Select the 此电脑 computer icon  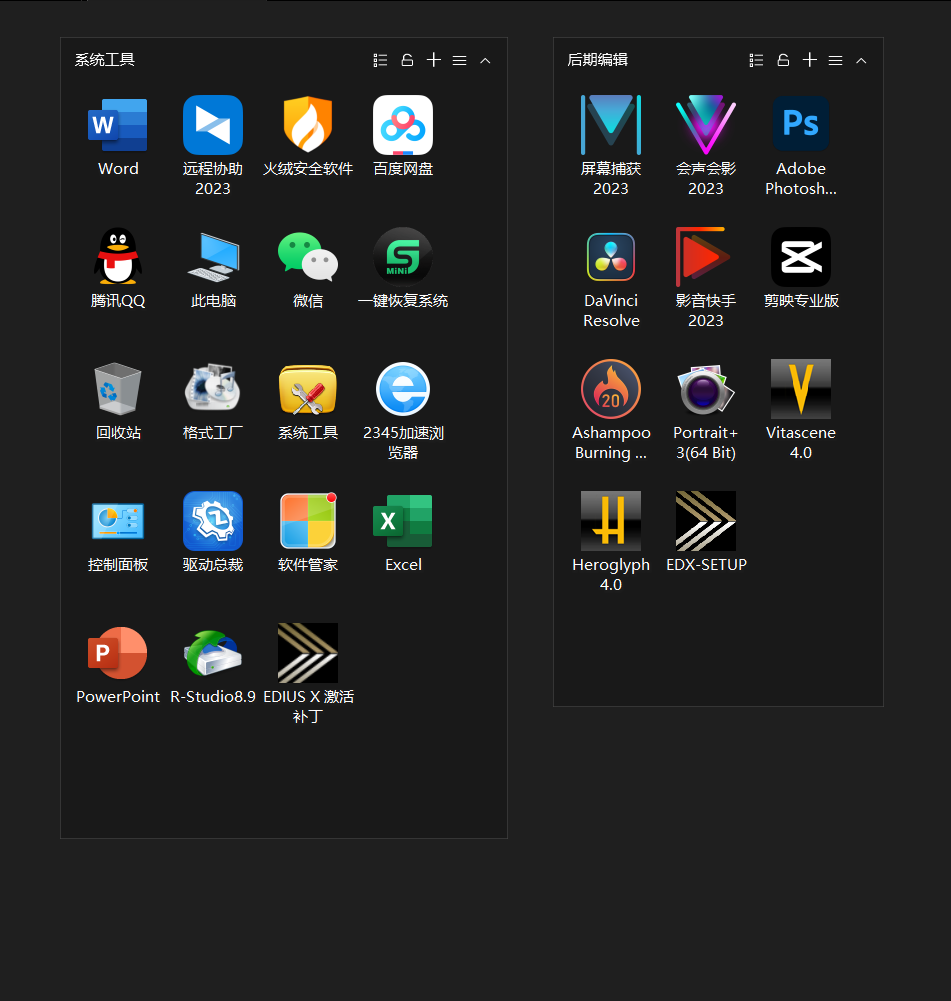213,257
